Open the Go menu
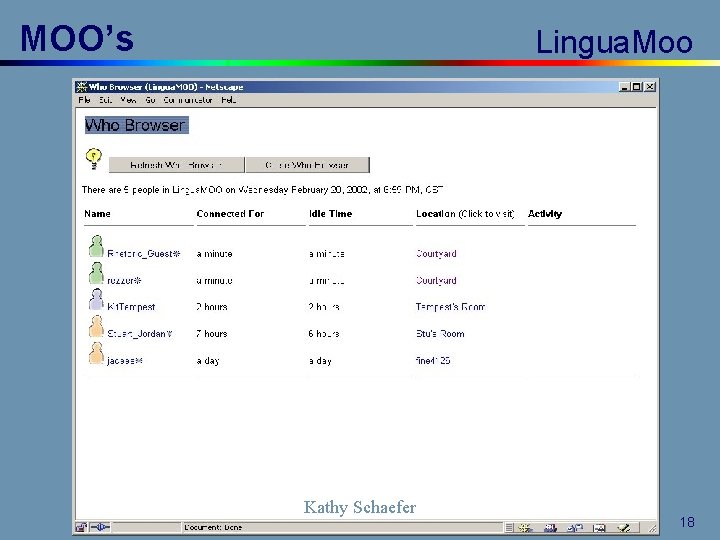Screen dimensions: 720x540 [x=150, y=100]
